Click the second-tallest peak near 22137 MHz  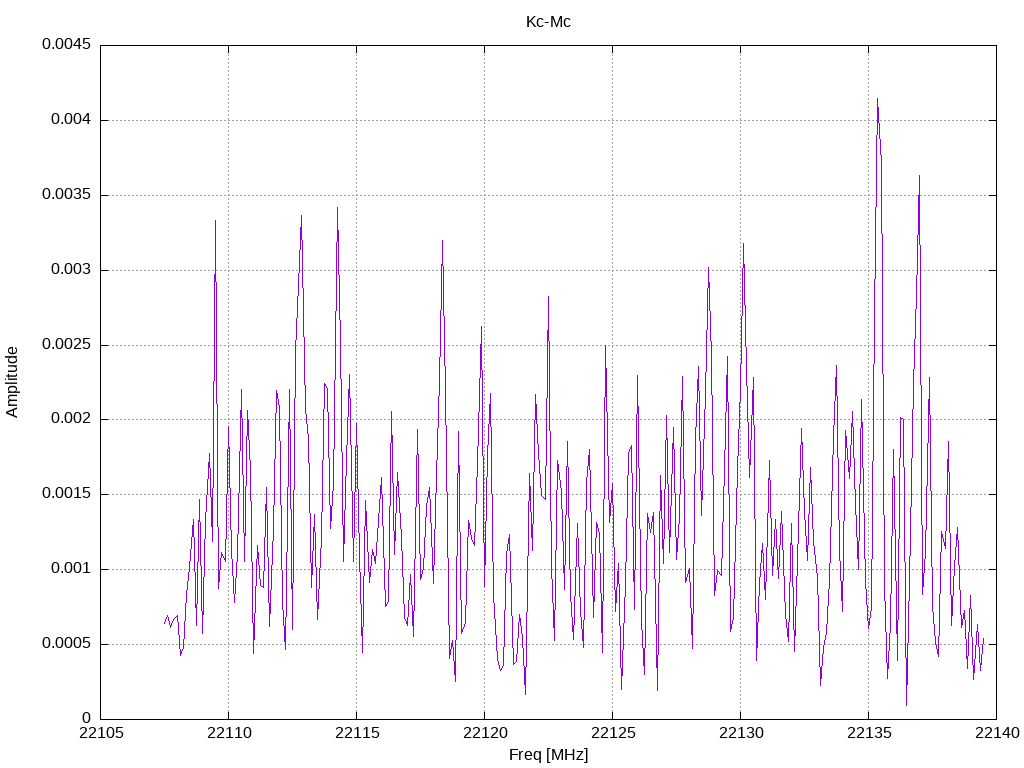pos(919,176)
